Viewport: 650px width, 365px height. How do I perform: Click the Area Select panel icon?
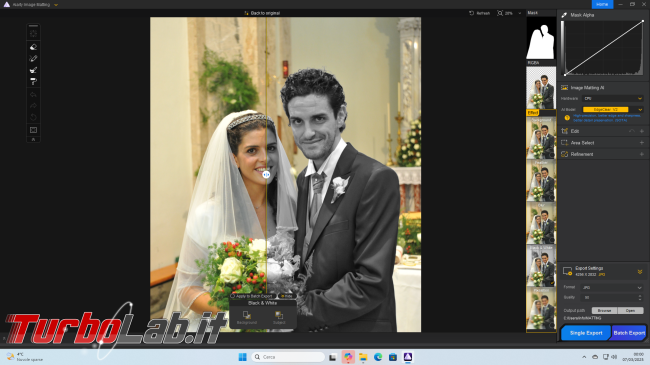(x=564, y=143)
